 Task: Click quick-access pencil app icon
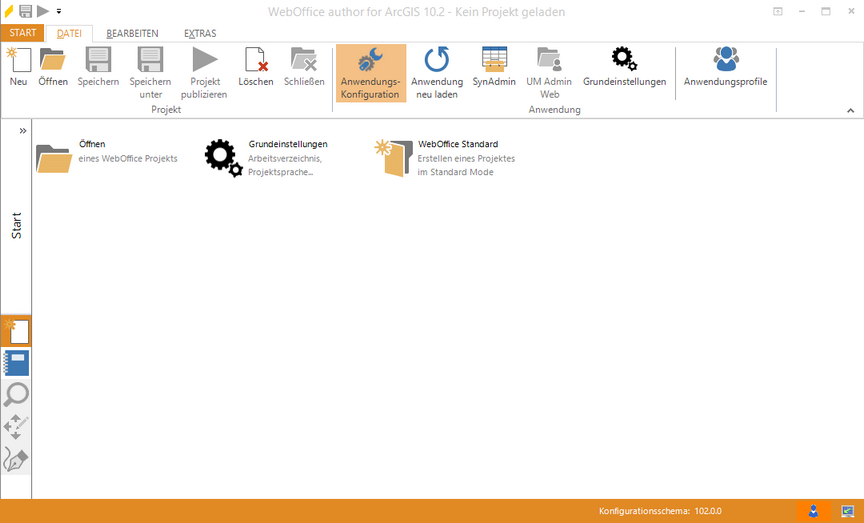coord(9,10)
